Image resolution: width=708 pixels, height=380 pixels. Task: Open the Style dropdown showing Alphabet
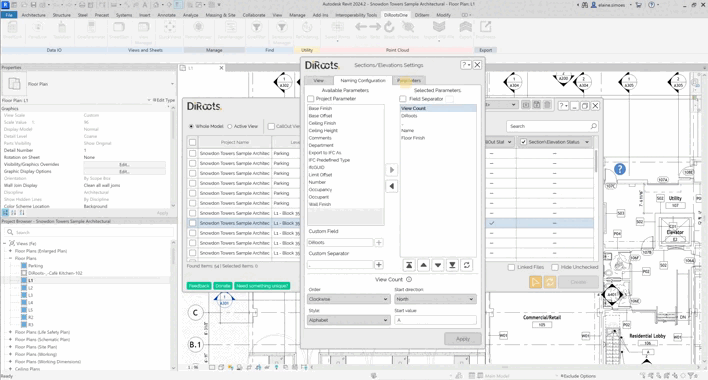tap(348, 320)
